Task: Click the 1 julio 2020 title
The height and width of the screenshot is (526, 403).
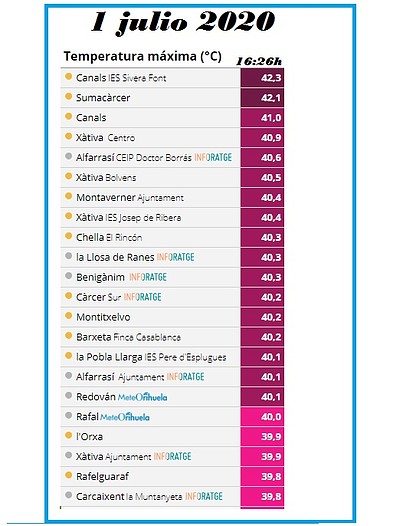Action: [x=183, y=22]
